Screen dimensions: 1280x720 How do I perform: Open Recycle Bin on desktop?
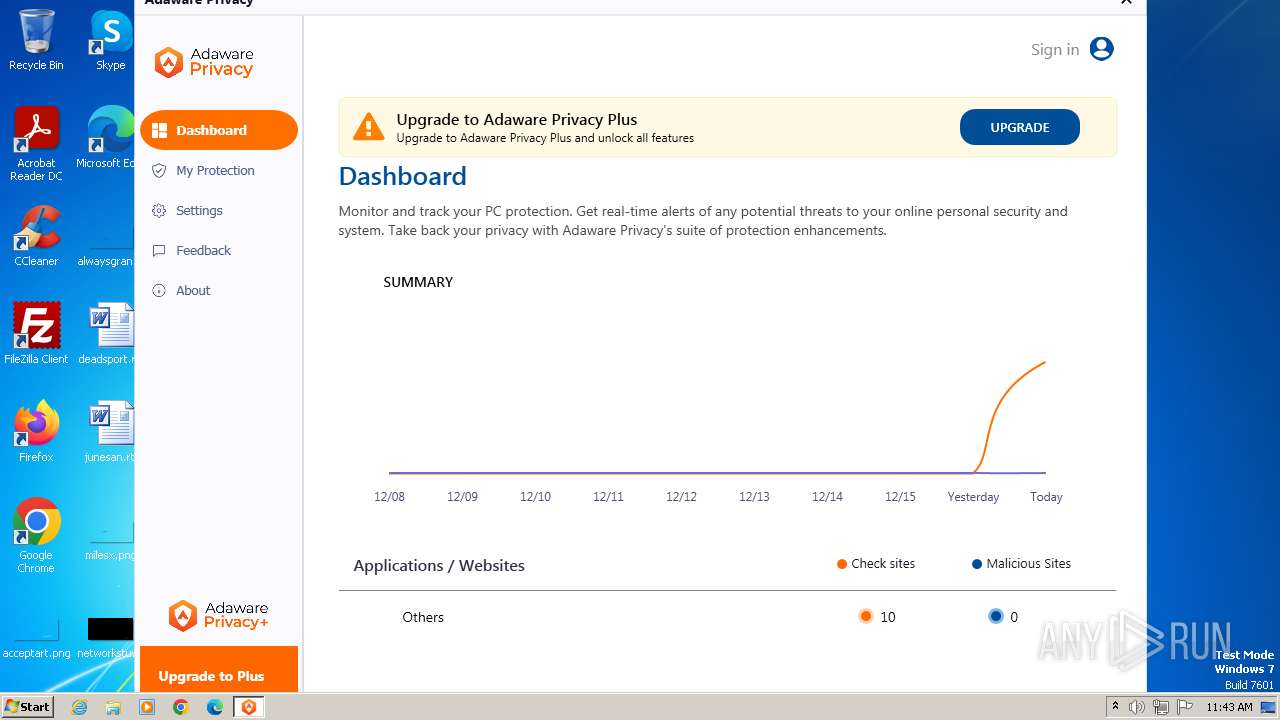click(36, 40)
